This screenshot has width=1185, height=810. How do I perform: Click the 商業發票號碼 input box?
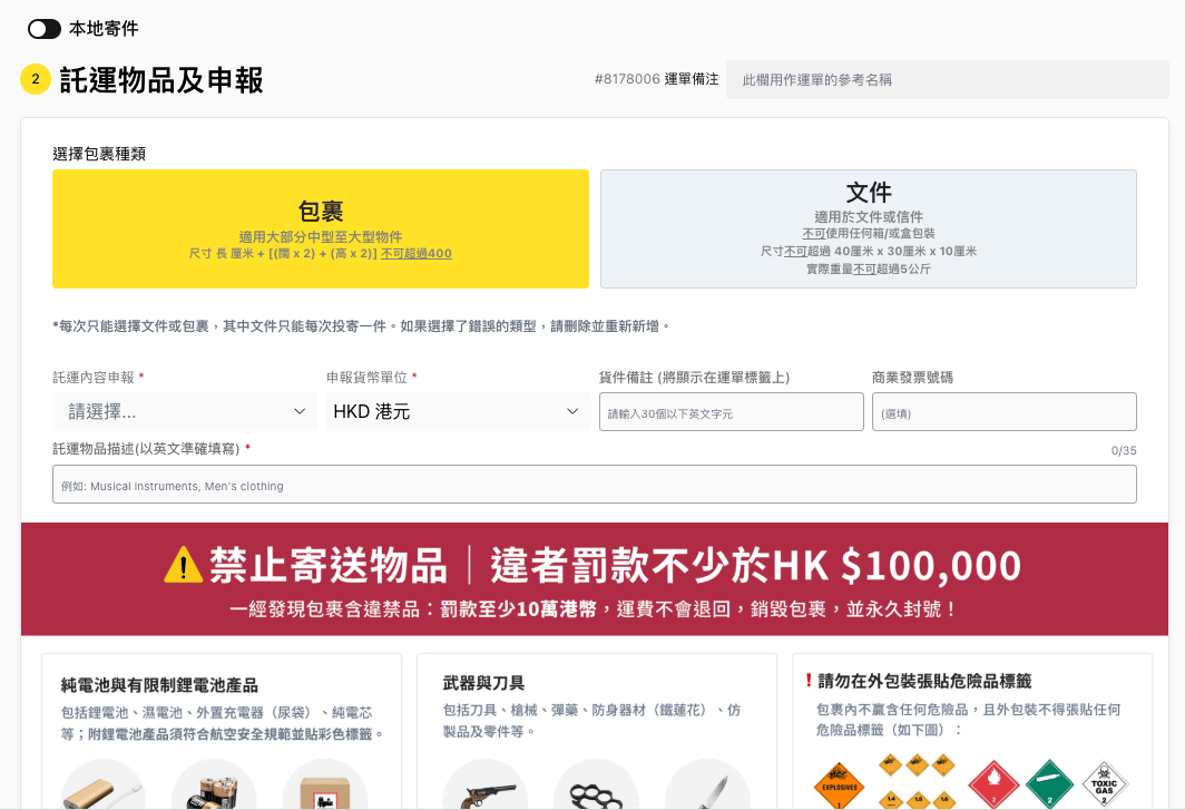click(x=1004, y=412)
